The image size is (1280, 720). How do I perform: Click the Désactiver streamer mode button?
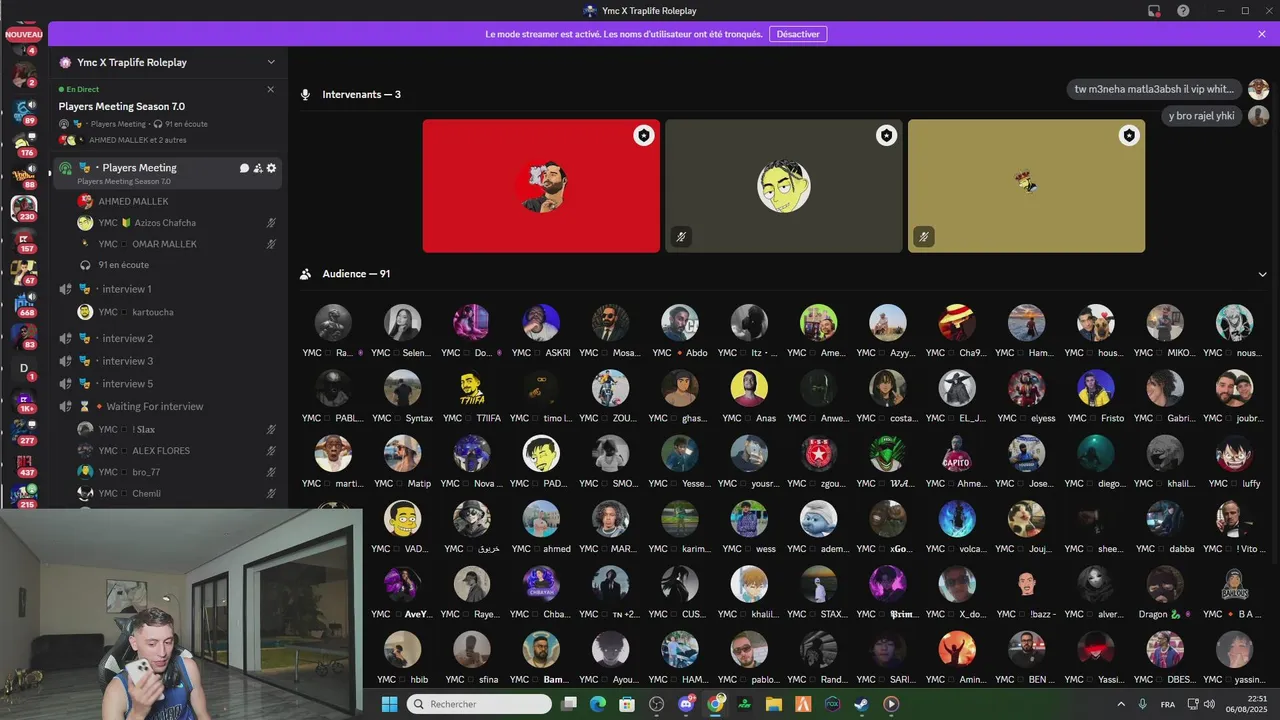click(x=798, y=34)
